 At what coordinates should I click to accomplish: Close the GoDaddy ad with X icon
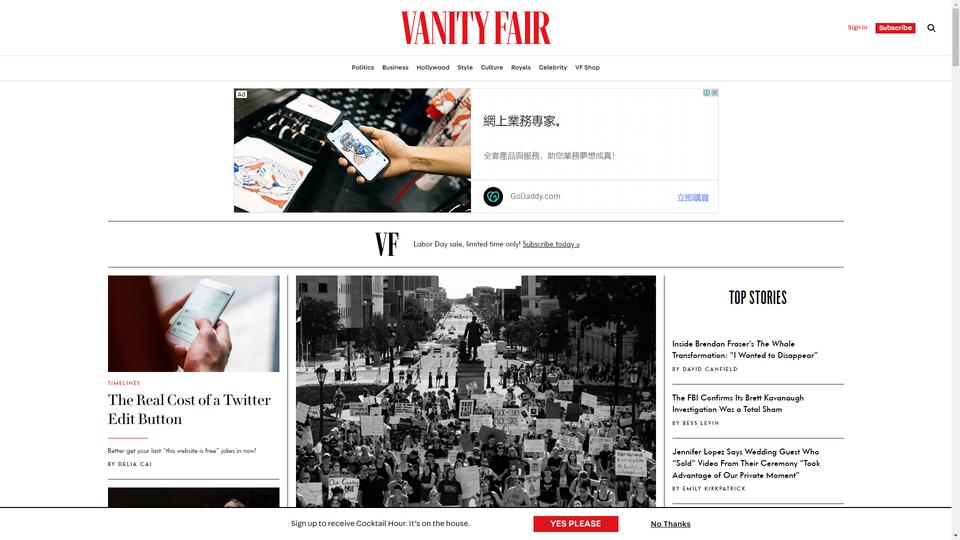[714, 93]
